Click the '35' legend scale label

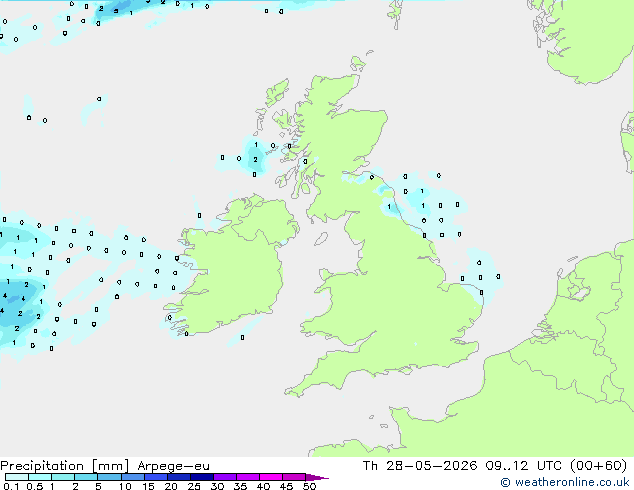click(240, 486)
